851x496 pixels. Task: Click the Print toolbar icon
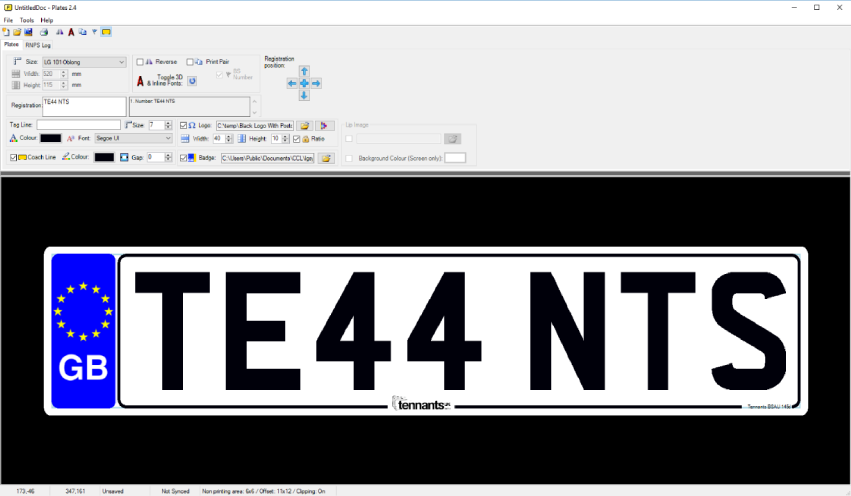click(x=44, y=32)
